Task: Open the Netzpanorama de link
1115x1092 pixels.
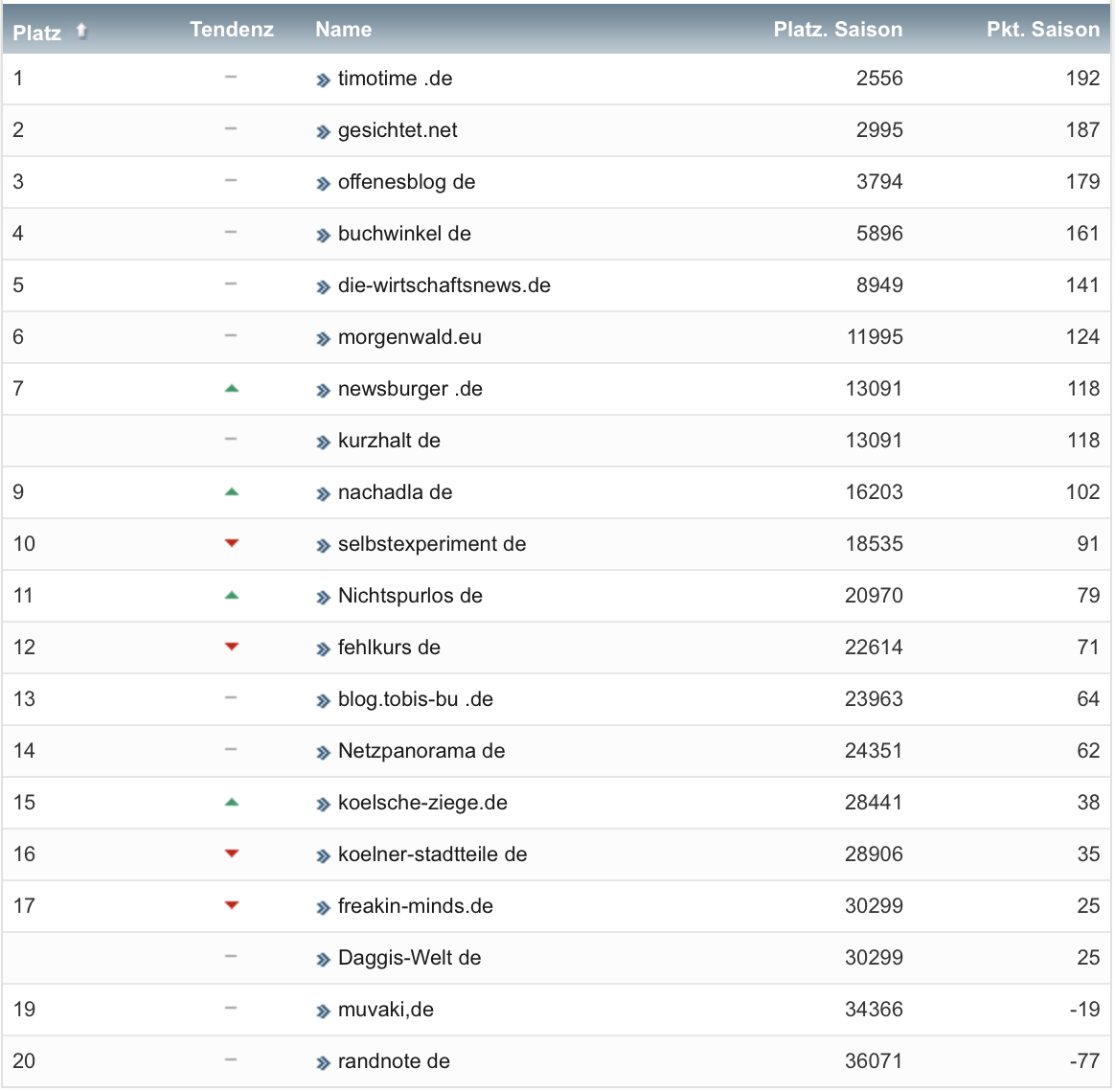Action: [421, 751]
